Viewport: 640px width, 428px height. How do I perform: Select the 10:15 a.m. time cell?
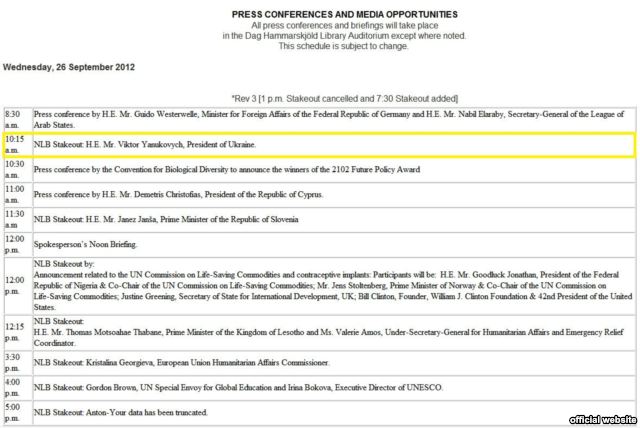pyautogui.click(x=17, y=145)
